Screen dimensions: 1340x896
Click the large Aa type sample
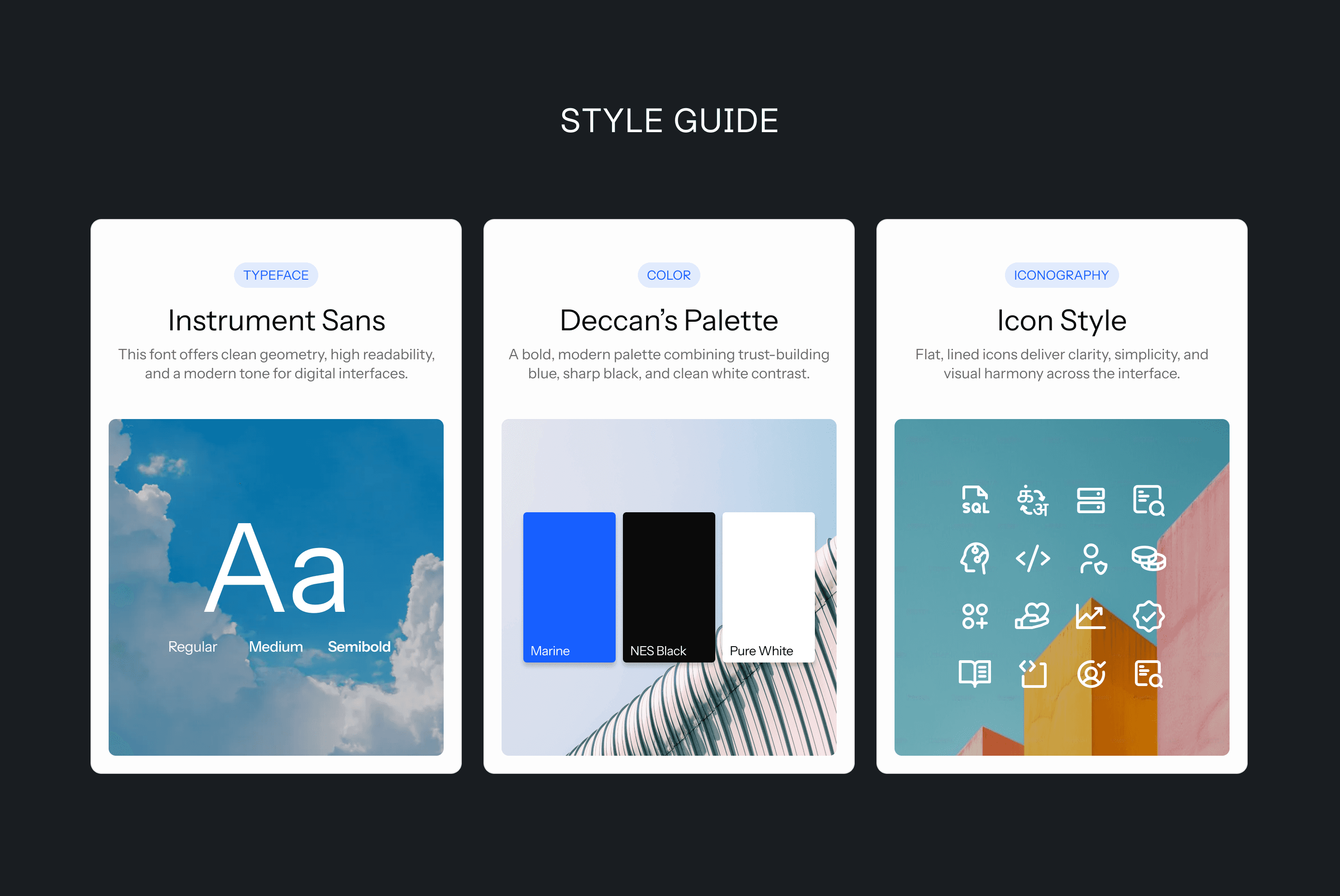click(x=276, y=568)
